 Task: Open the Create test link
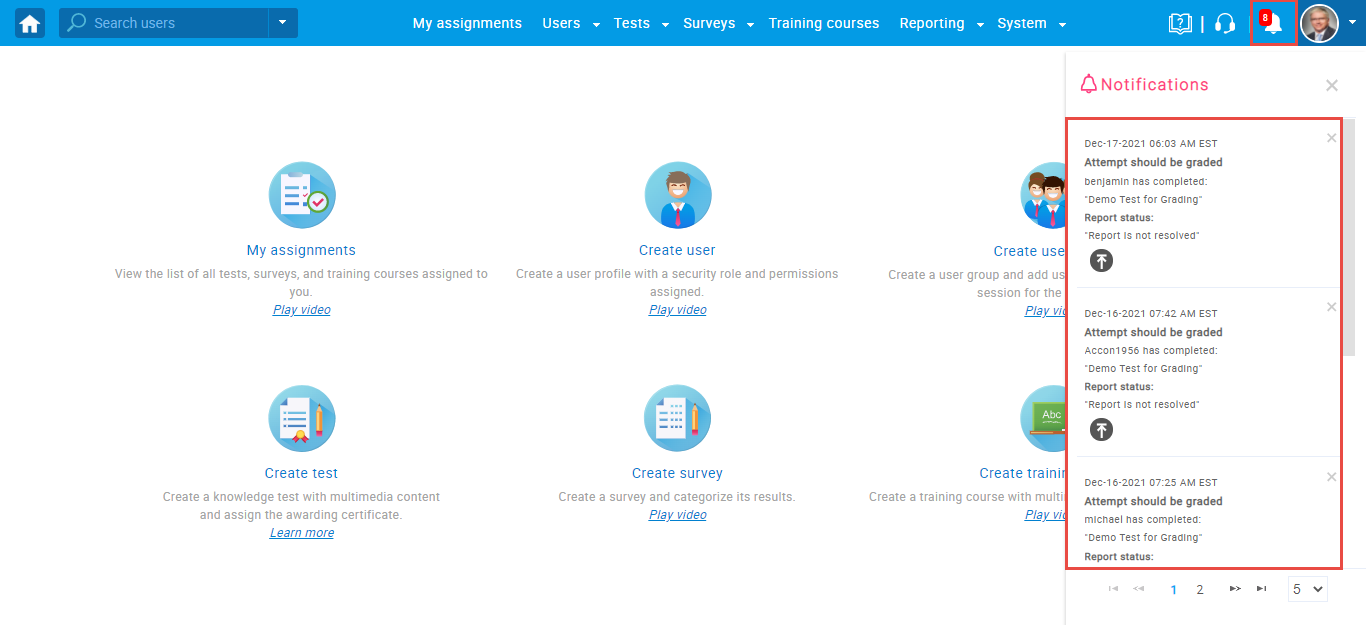click(x=301, y=474)
